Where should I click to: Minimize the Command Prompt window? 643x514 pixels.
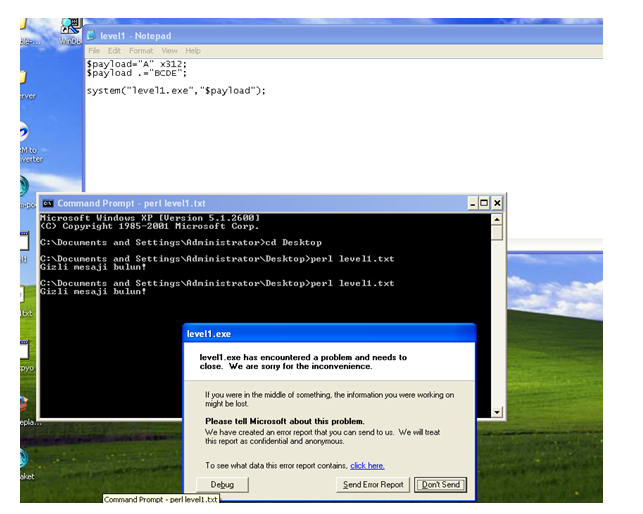point(473,203)
